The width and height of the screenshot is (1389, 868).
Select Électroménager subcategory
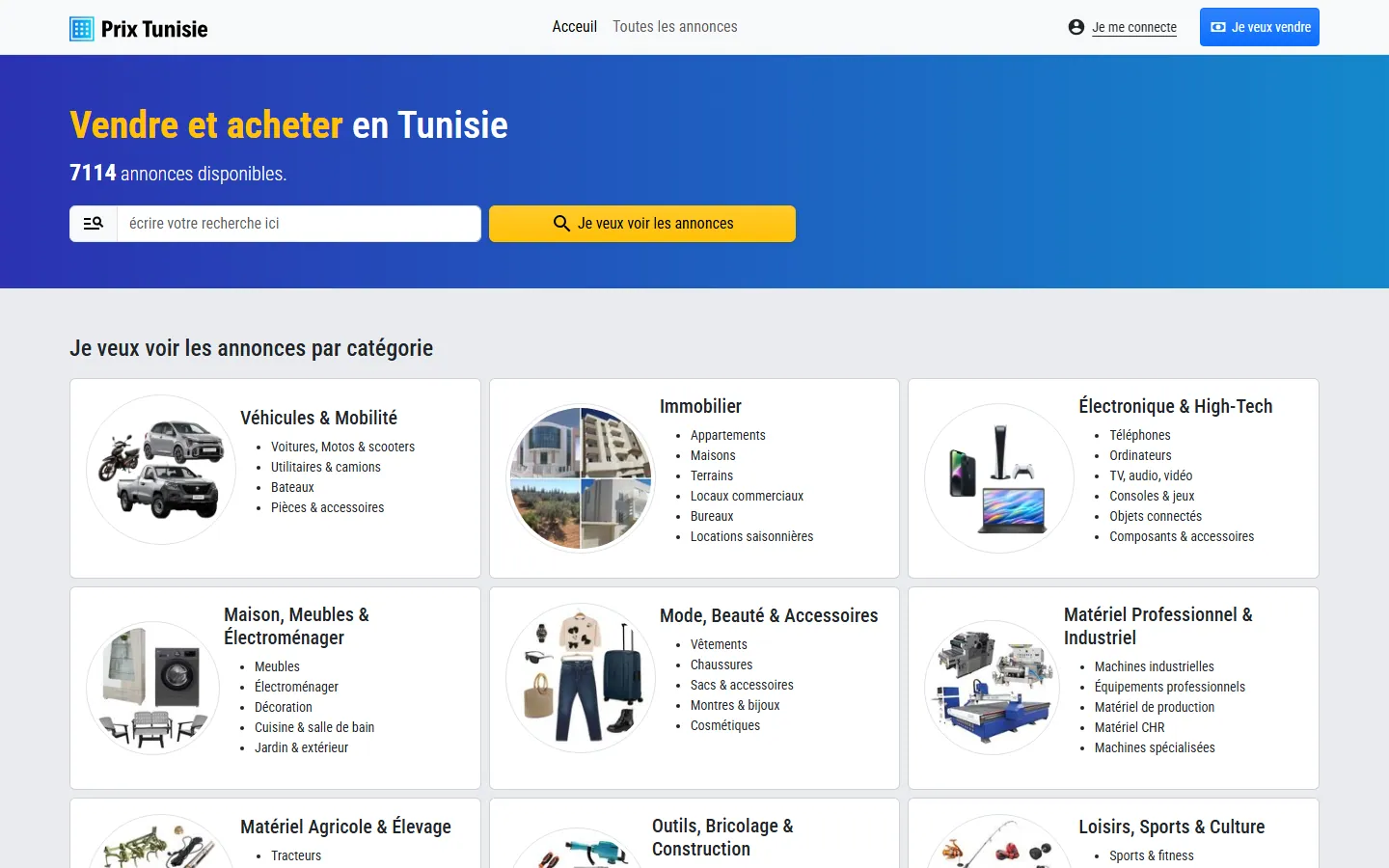tap(296, 687)
